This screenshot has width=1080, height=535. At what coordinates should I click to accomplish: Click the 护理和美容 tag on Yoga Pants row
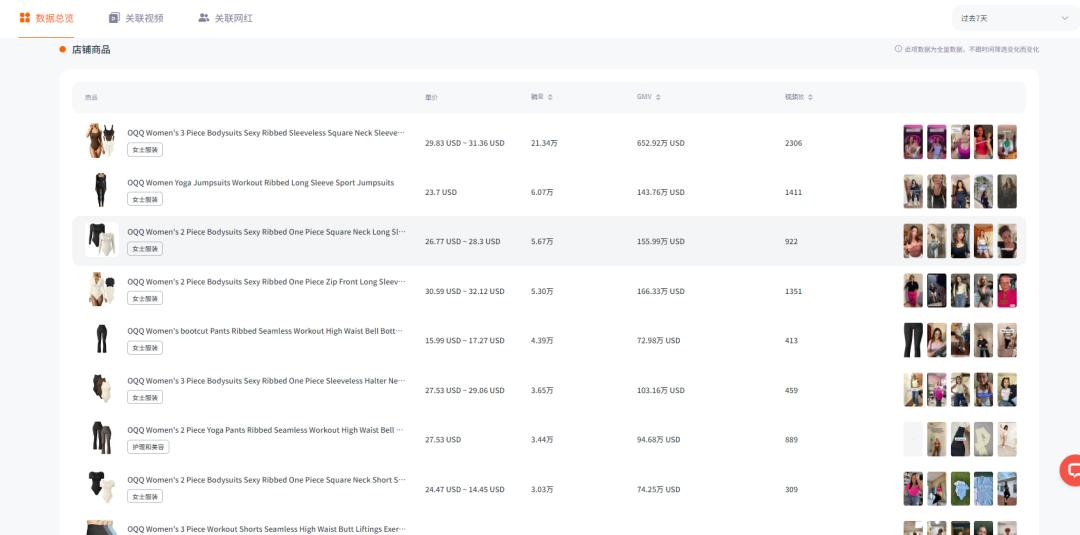point(148,447)
